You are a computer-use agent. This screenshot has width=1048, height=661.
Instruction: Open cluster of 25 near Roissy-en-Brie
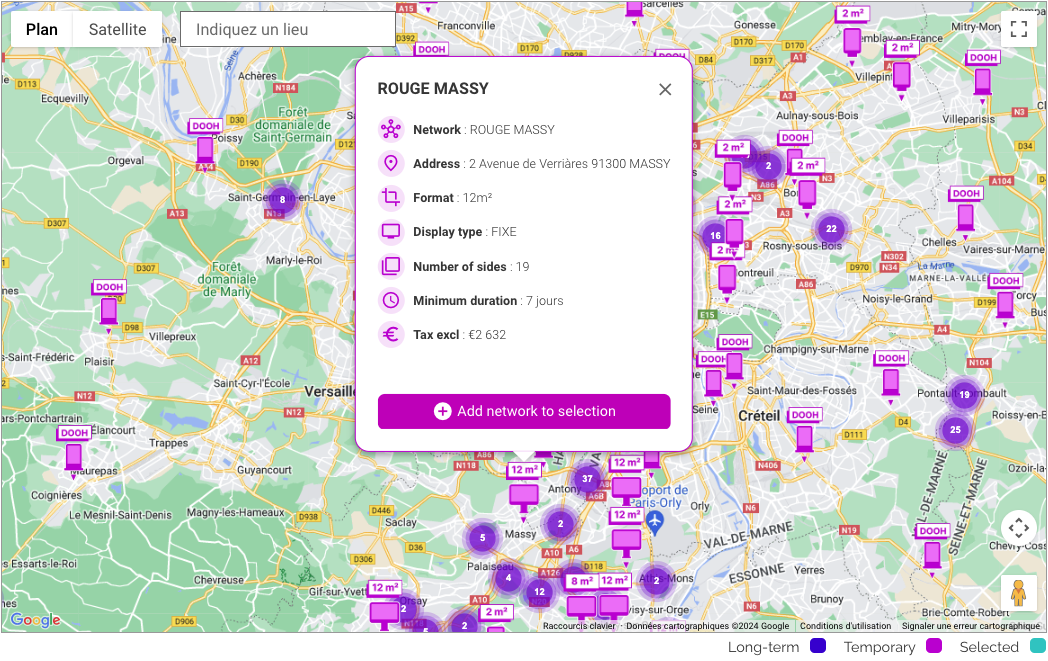coord(955,430)
